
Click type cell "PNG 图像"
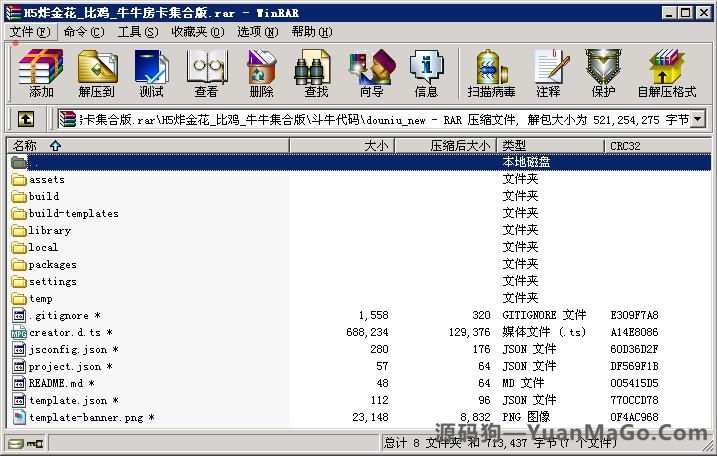pyautogui.click(x=526, y=417)
